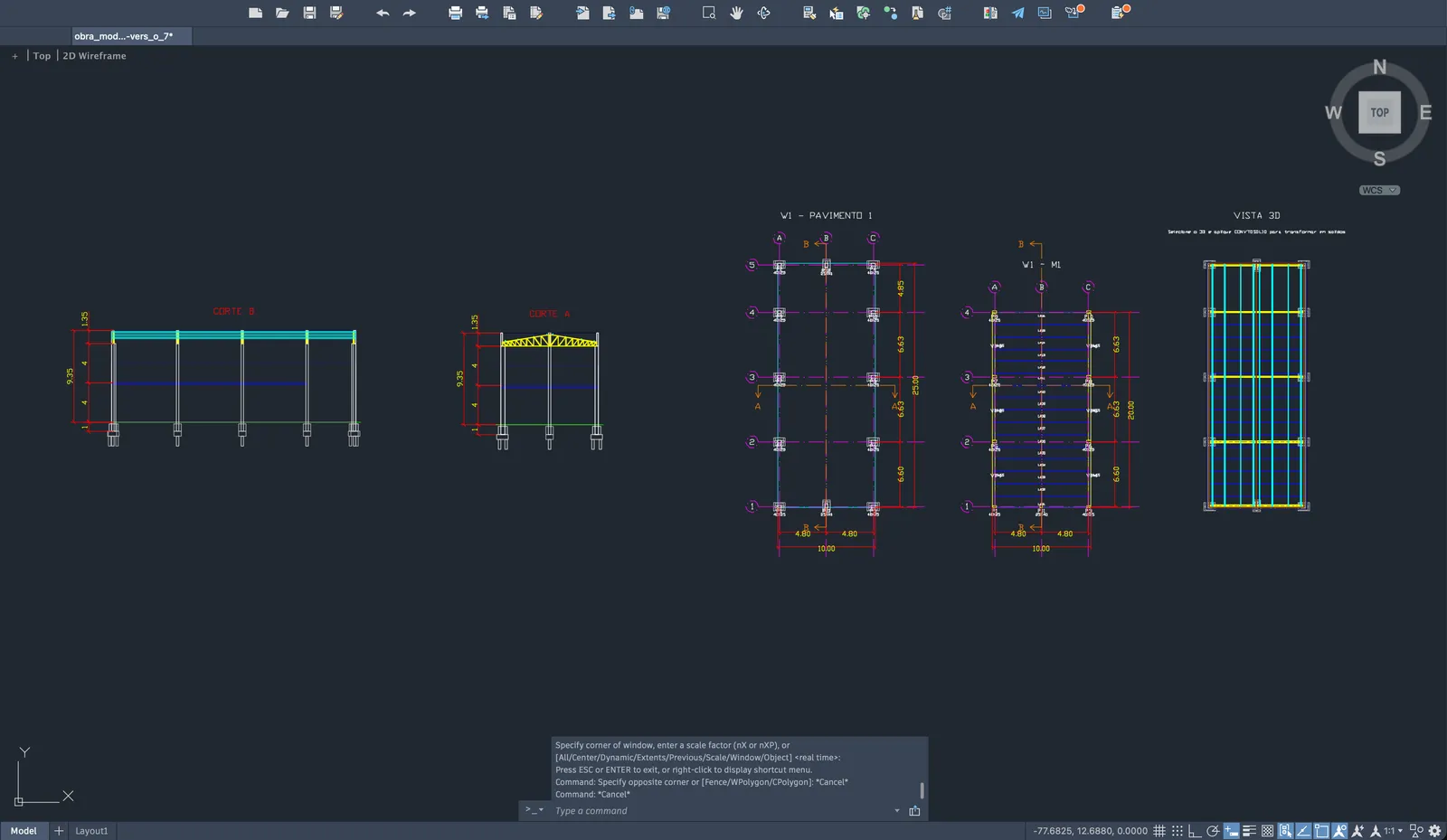This screenshot has height=840, width=1447.
Task: Click the New drawing icon
Action: [x=255, y=13]
